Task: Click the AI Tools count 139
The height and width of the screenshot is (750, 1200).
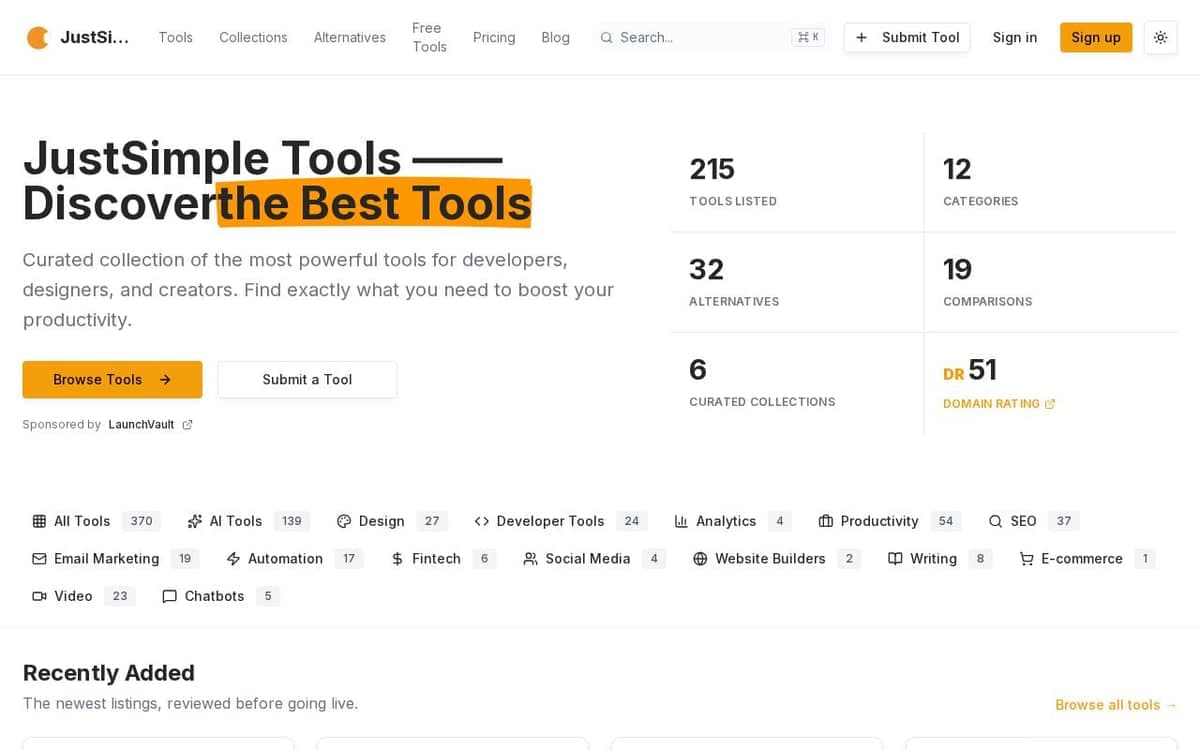Action: tap(292, 521)
